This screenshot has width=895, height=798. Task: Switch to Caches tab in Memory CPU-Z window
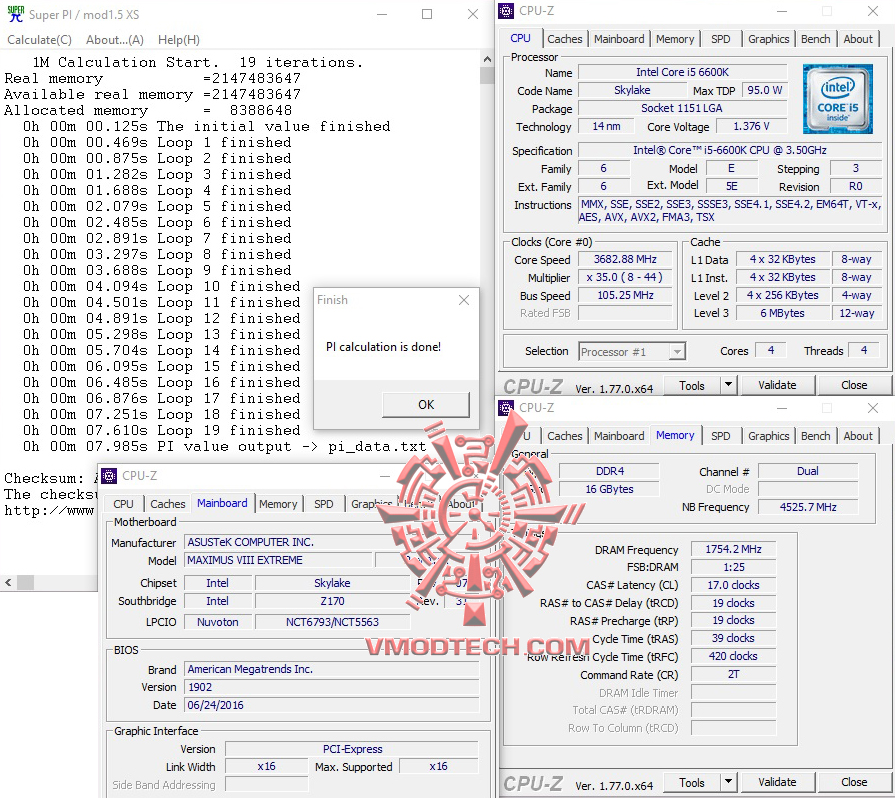coord(565,436)
